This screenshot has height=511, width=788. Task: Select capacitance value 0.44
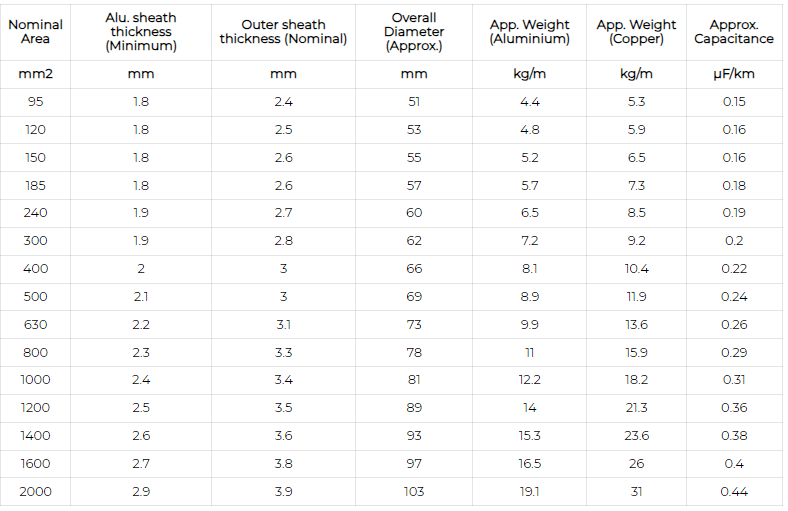tap(734, 491)
